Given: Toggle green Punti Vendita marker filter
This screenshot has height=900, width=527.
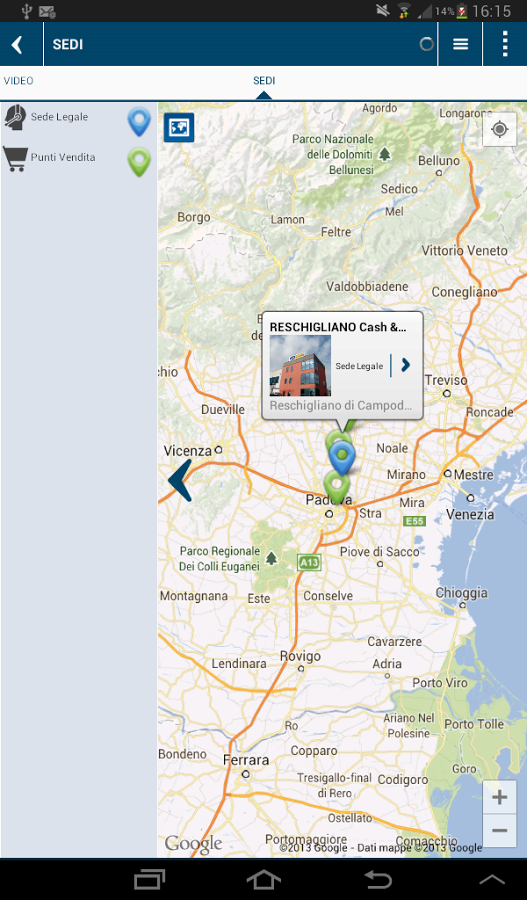Looking at the screenshot, I should 139,162.
